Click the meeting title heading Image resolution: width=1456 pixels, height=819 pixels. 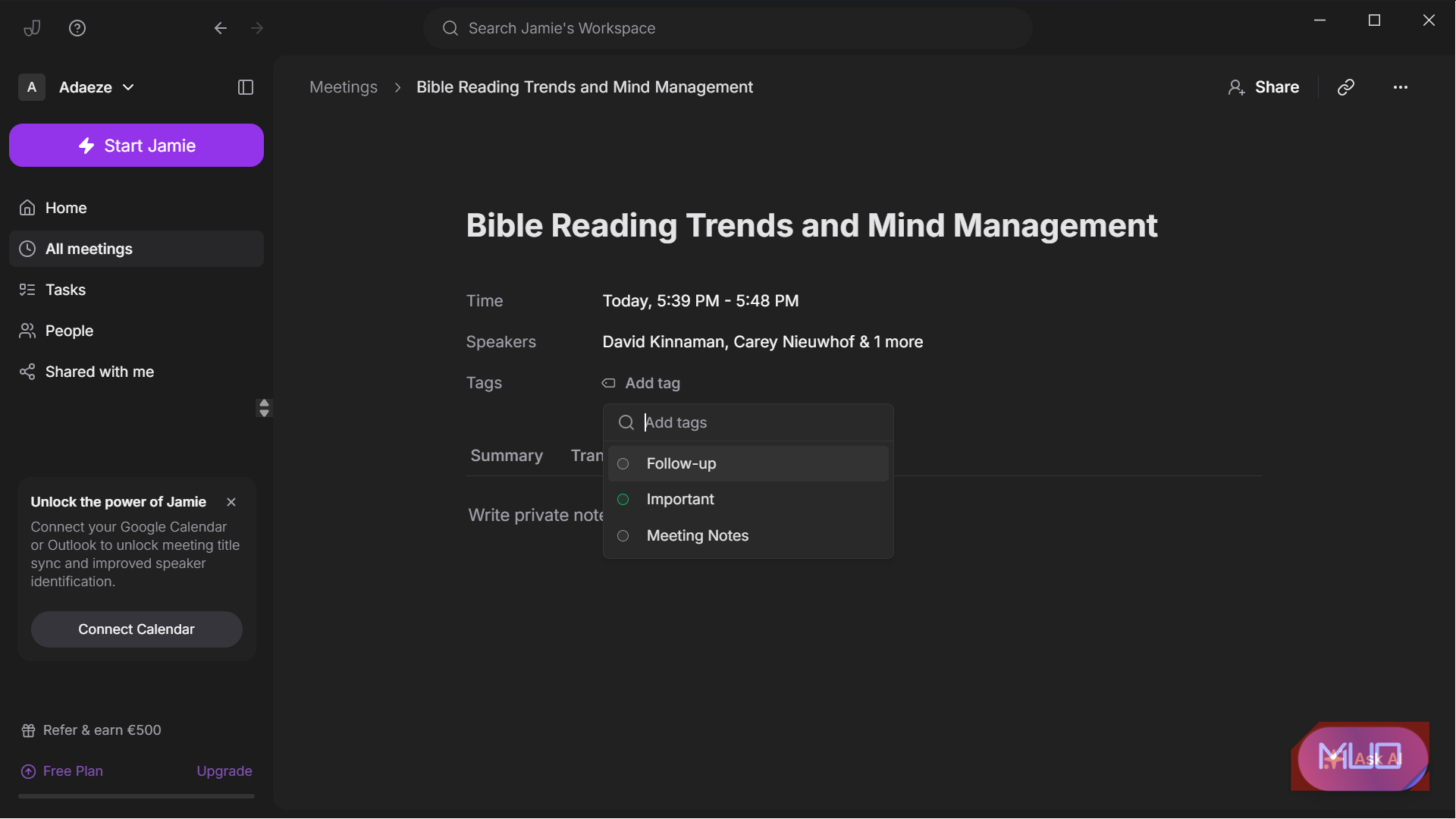click(811, 225)
